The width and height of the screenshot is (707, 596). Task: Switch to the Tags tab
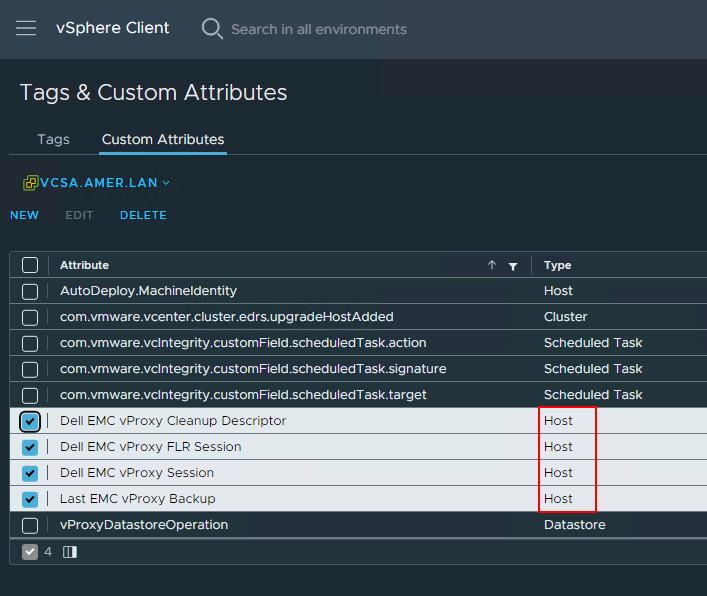pos(53,139)
